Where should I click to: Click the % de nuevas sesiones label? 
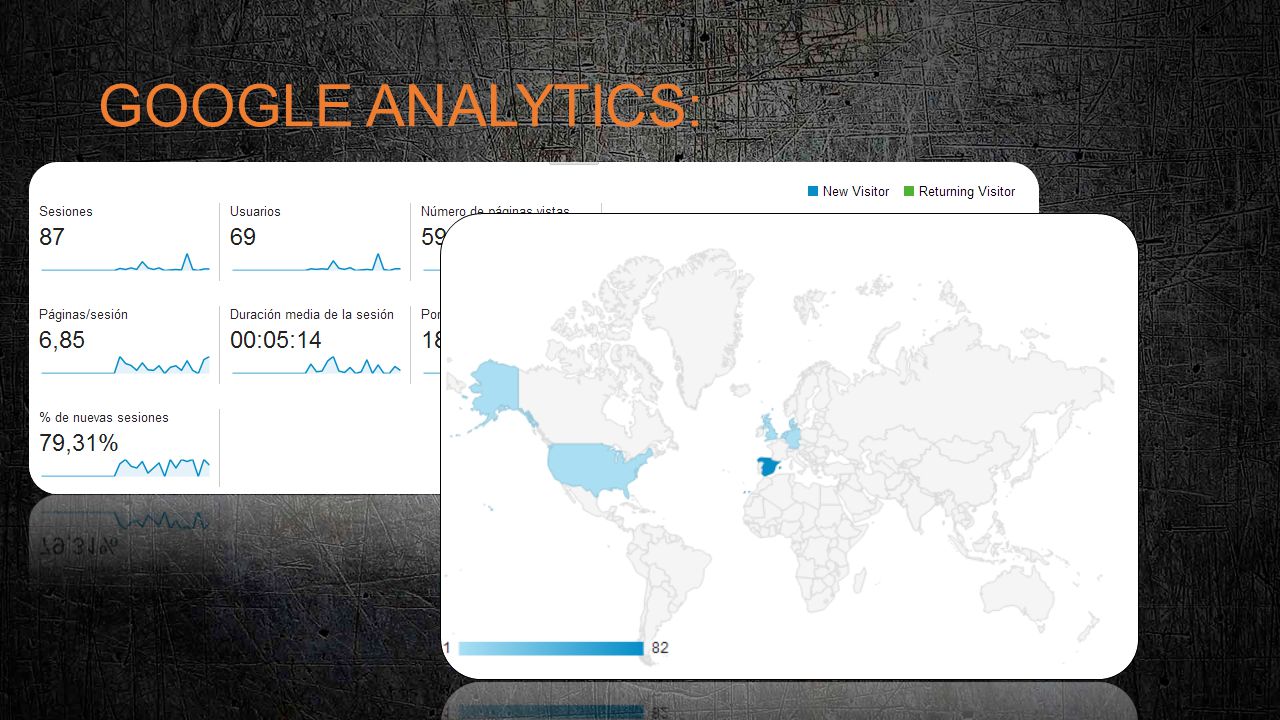pyautogui.click(x=104, y=417)
